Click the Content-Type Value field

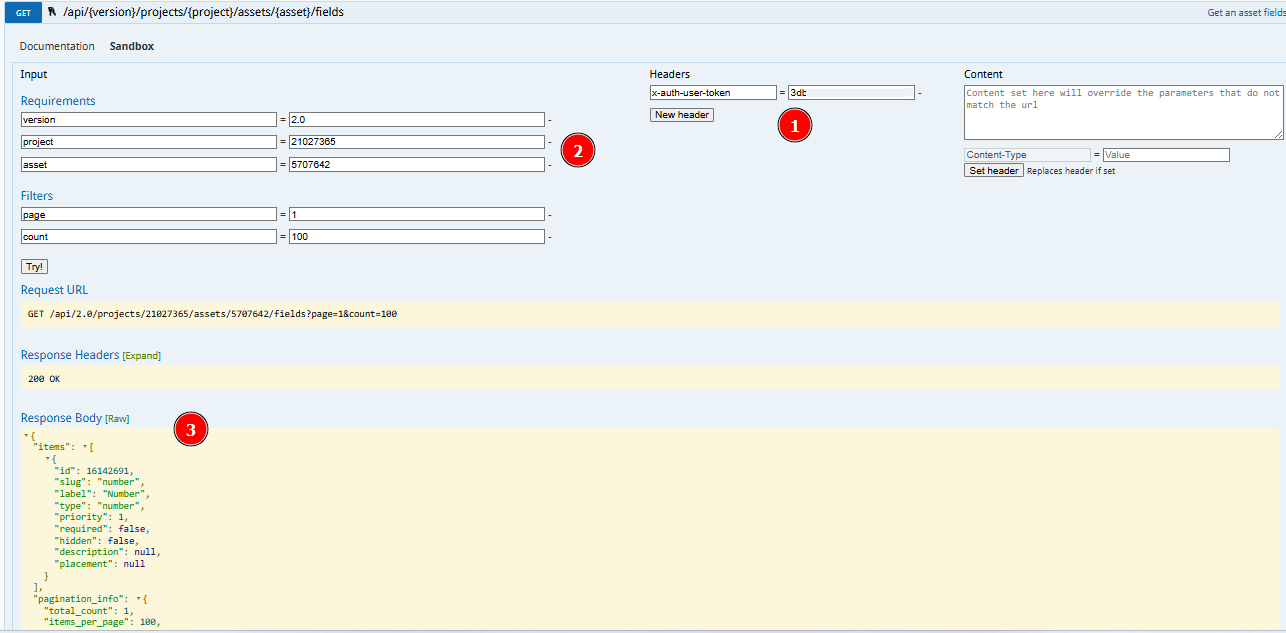coord(1166,155)
